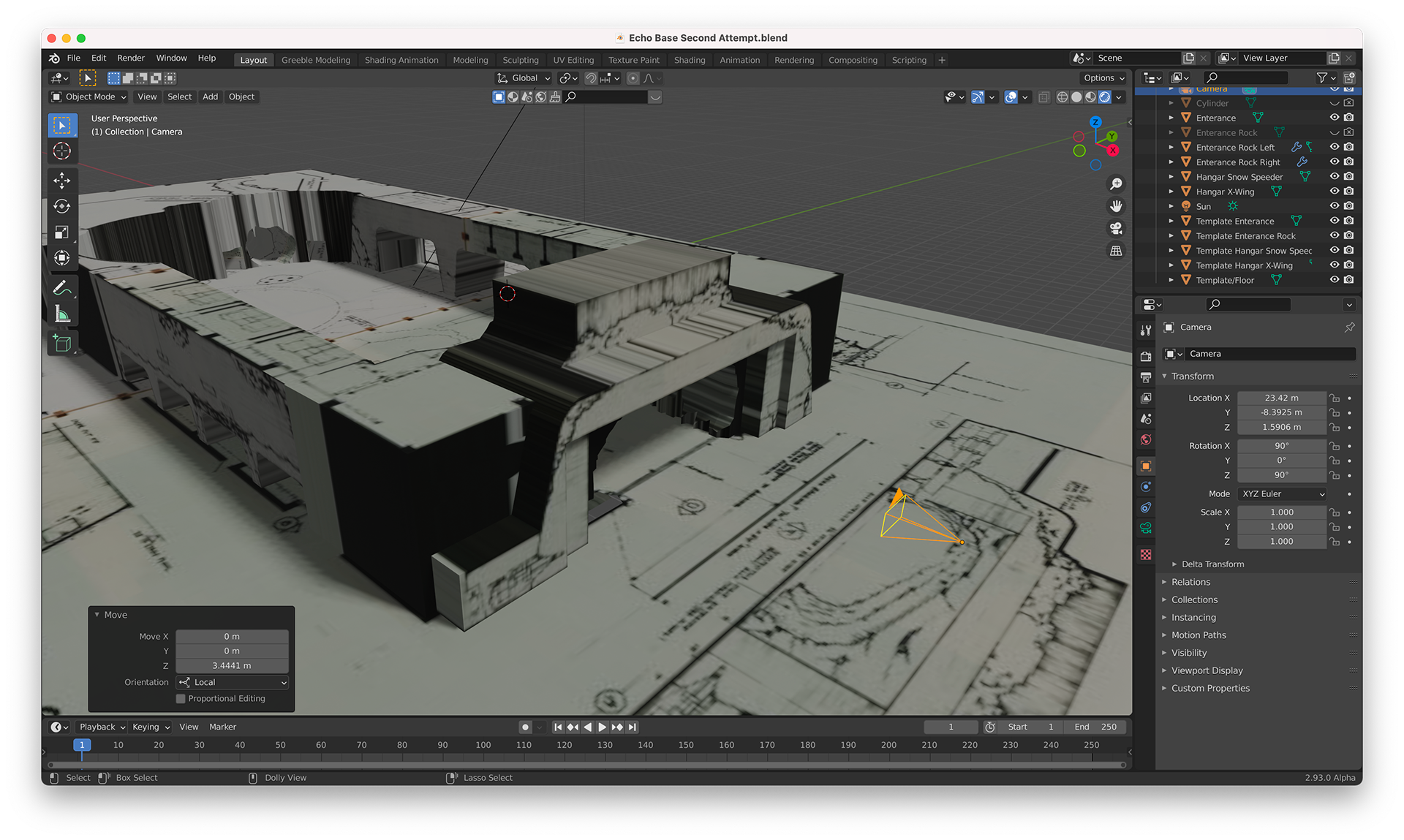Play the animation forward
1404x840 pixels.
[x=602, y=727]
